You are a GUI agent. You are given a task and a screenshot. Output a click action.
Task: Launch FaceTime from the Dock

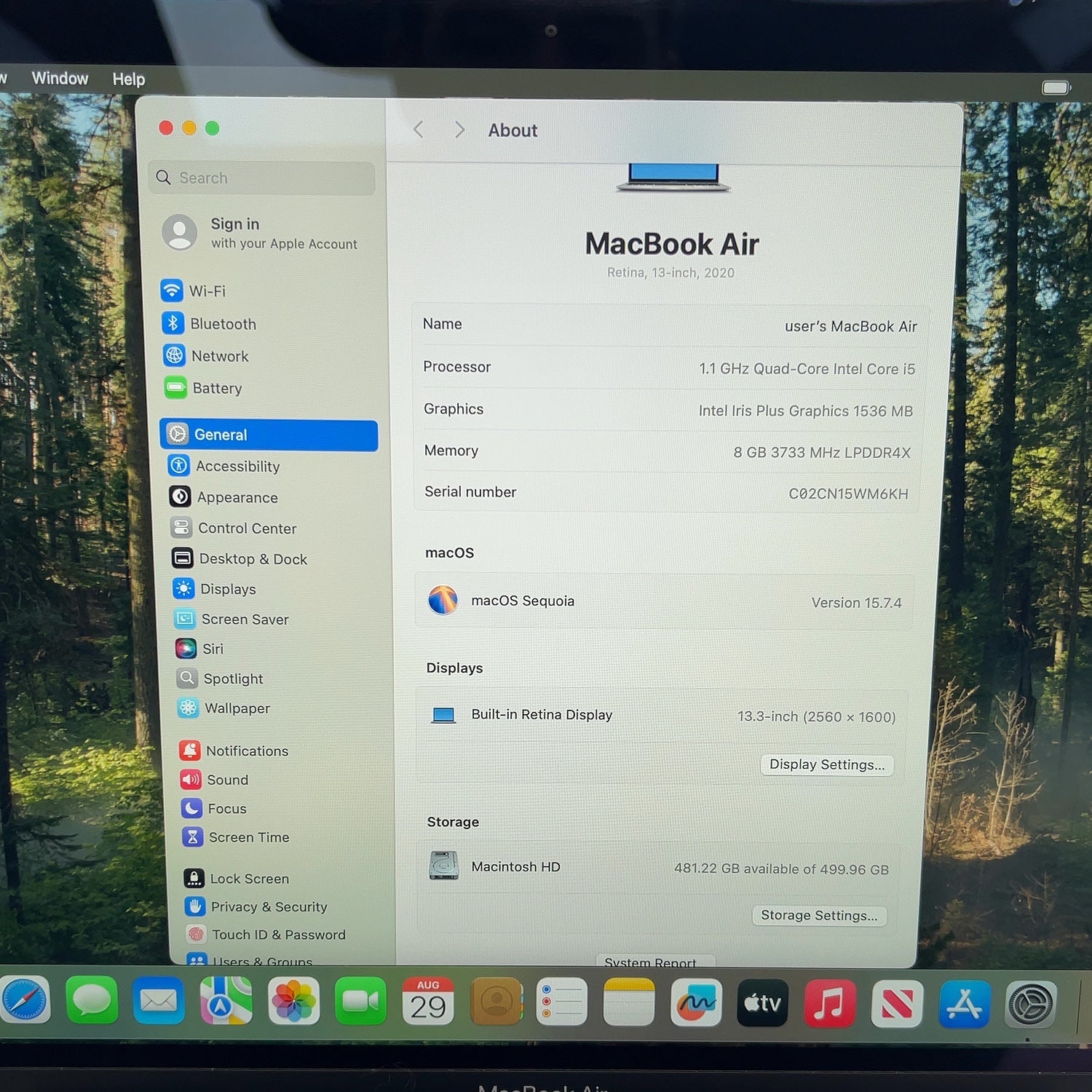point(360,1001)
